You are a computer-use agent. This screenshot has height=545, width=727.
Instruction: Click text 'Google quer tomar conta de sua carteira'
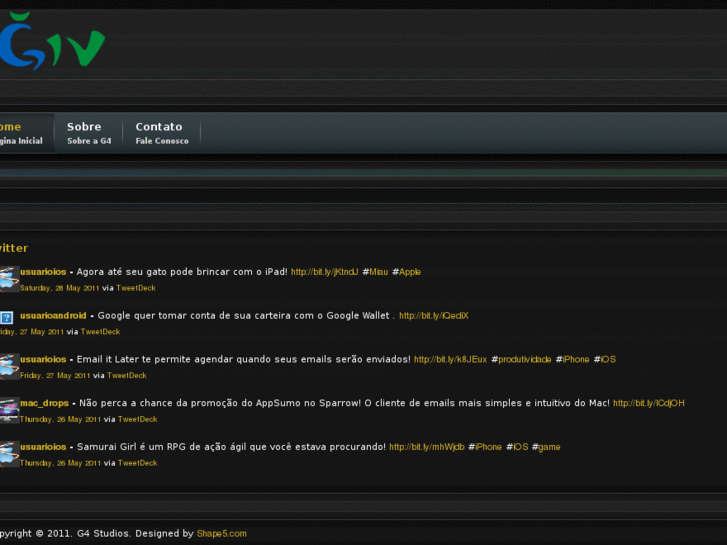[194, 315]
